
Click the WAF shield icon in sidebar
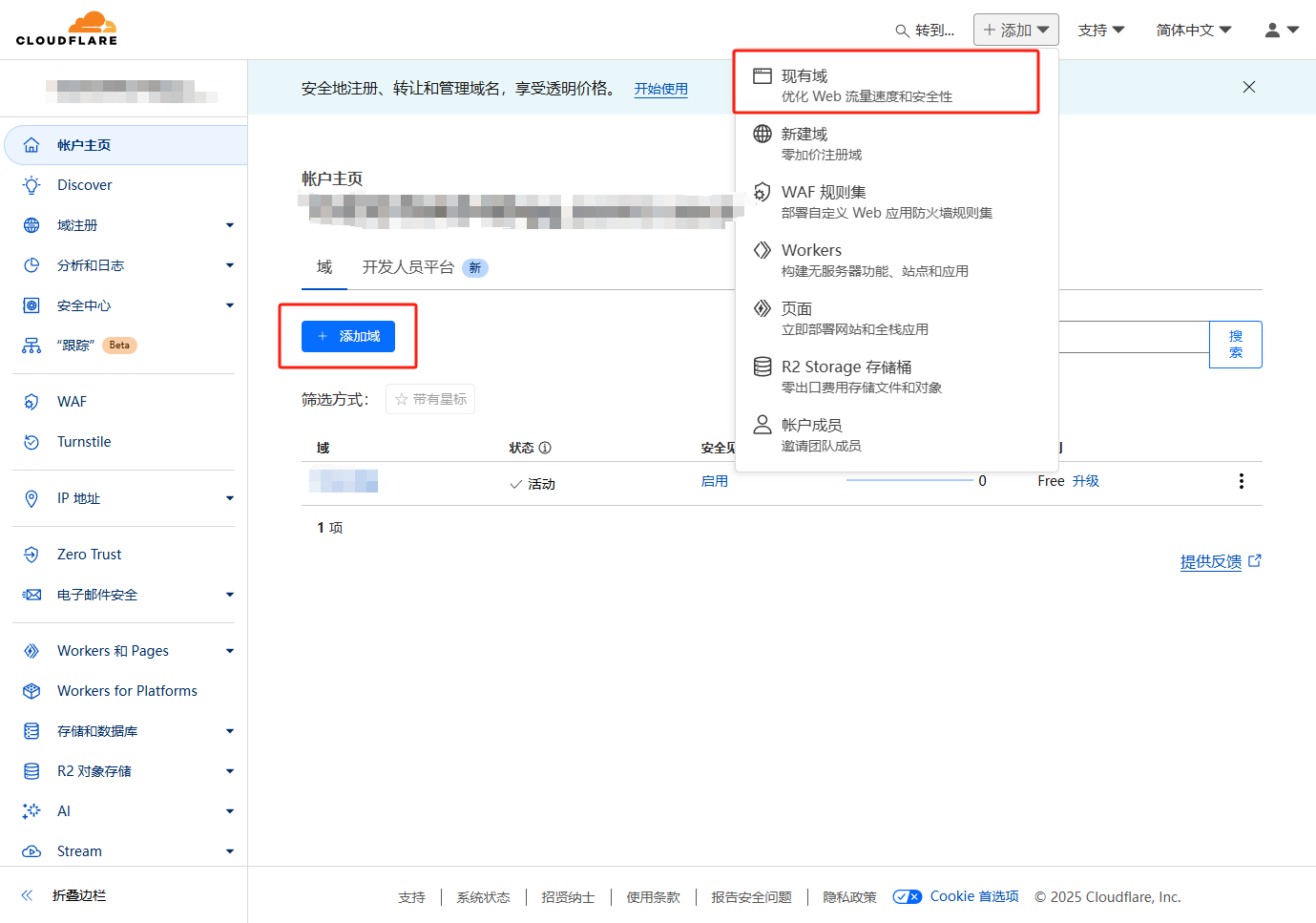tap(31, 402)
